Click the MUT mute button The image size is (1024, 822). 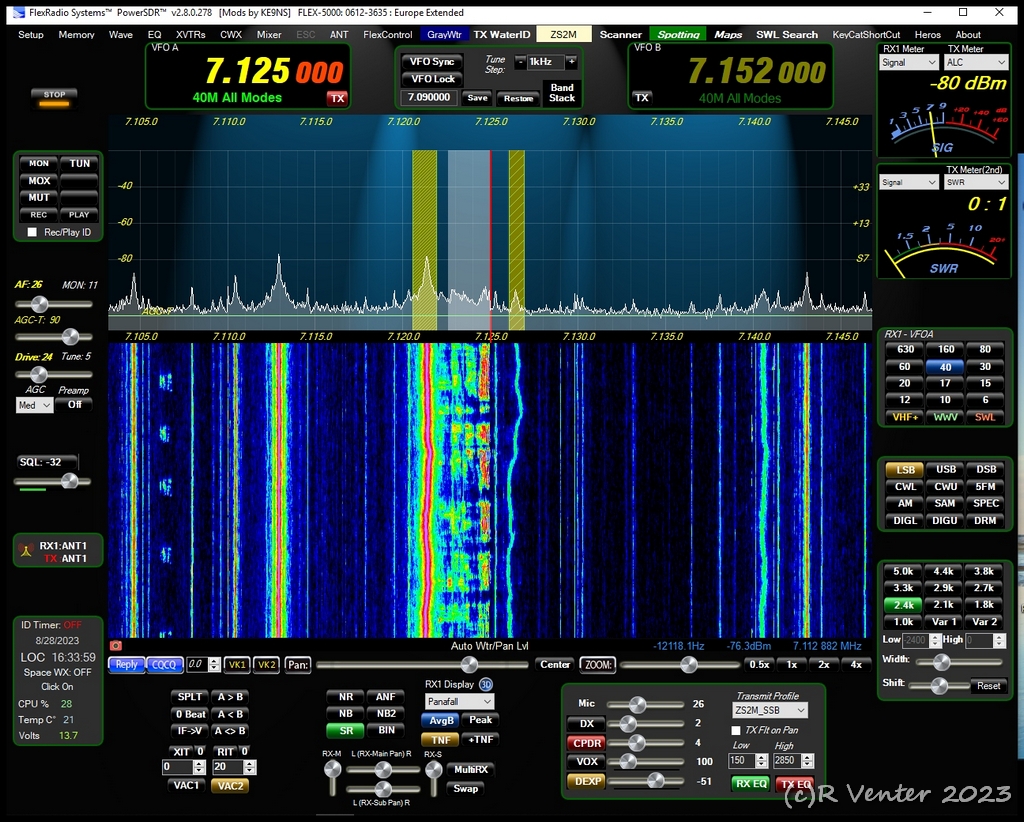pyautogui.click(x=39, y=198)
